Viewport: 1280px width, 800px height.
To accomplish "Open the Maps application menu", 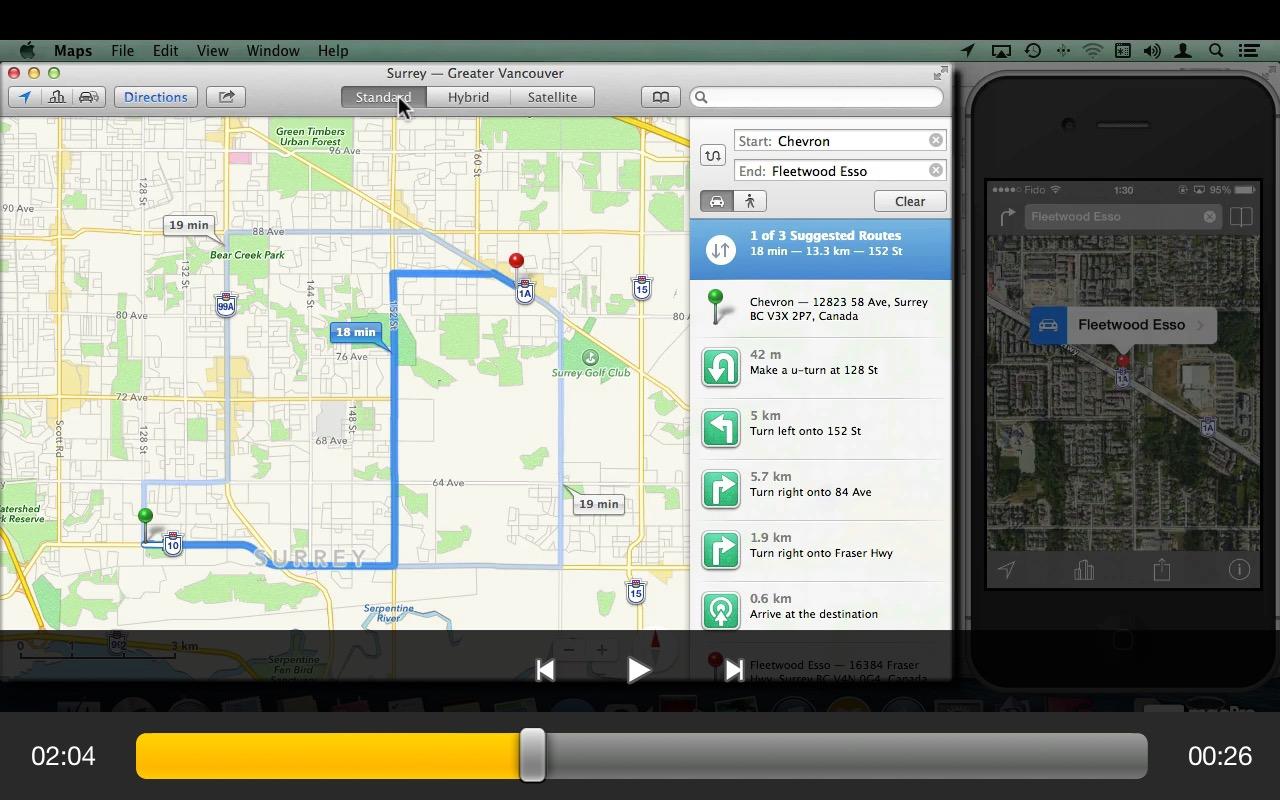I will (x=73, y=51).
